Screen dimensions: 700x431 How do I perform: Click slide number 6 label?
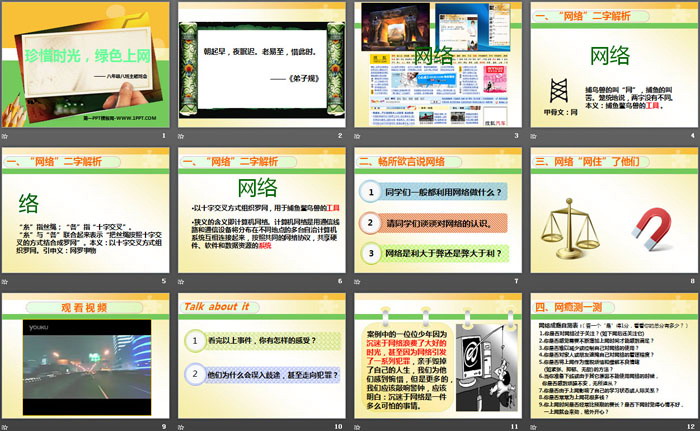click(340, 281)
